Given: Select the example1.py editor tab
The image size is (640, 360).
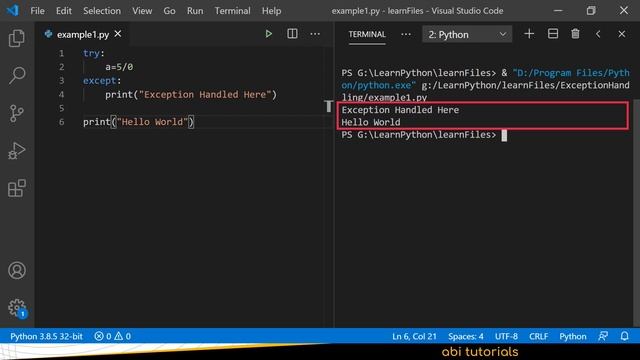Looking at the screenshot, I should click(x=83, y=35).
